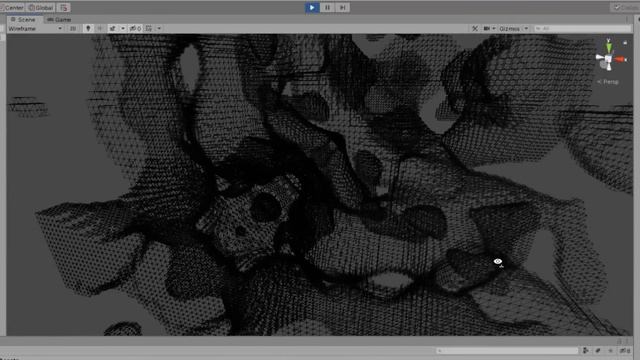Toggle the 2D view button
This screenshot has height=360, width=640.
click(73, 29)
